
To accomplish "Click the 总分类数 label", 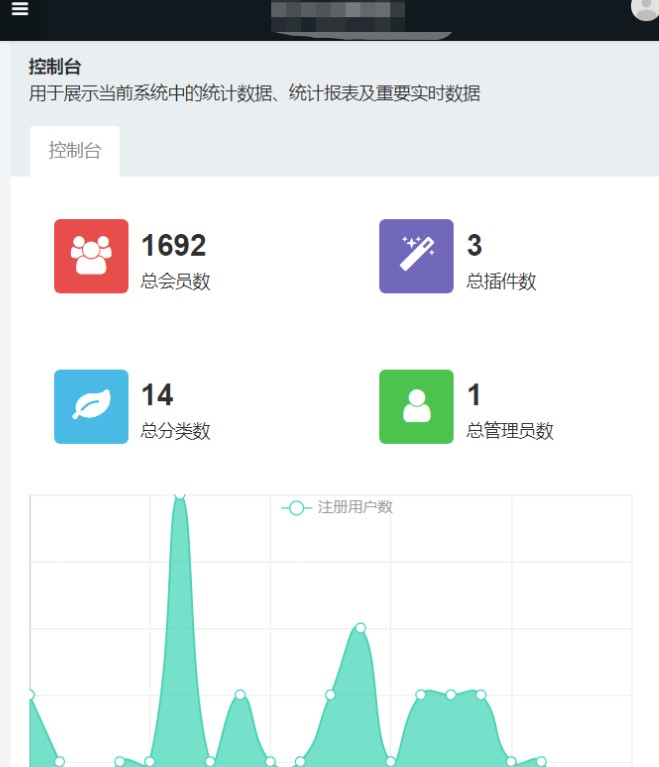I will [x=176, y=431].
